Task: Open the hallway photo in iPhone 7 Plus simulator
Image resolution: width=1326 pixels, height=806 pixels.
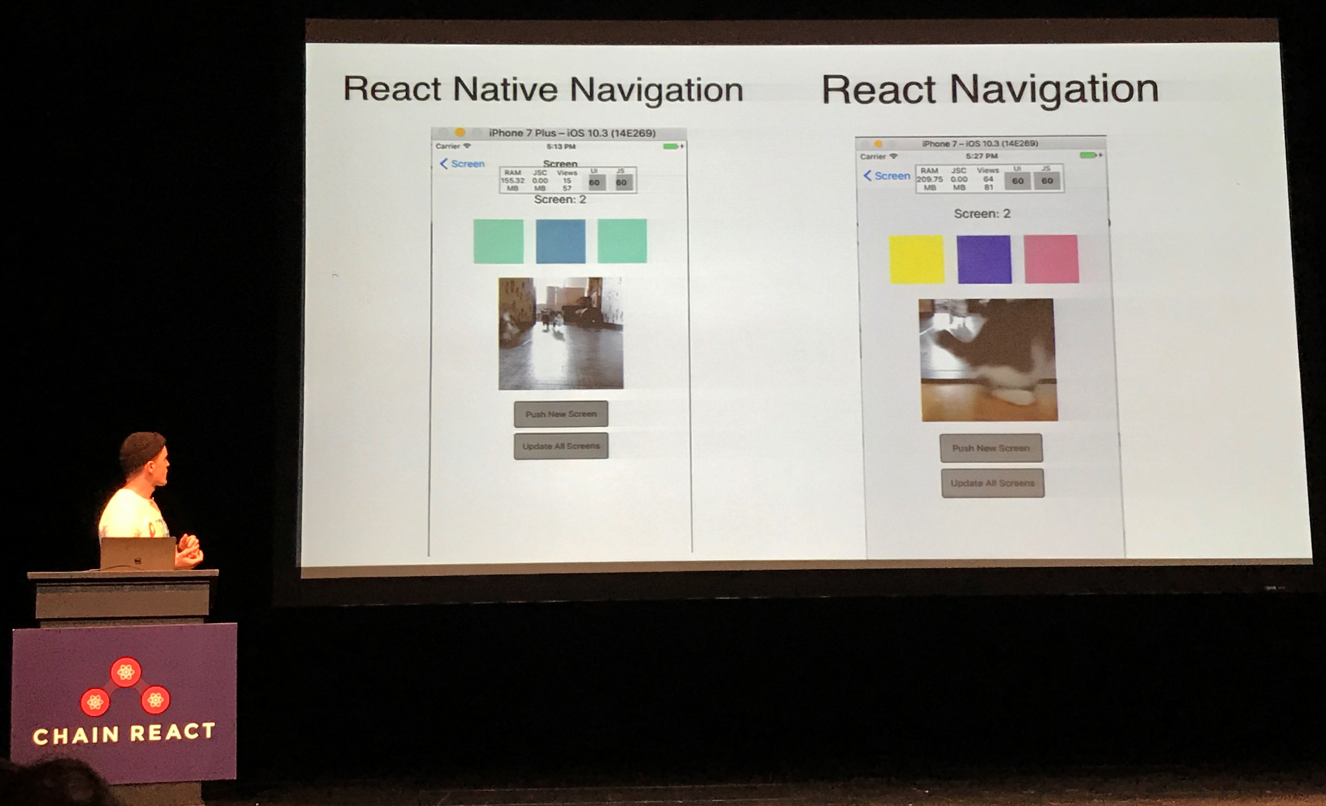Action: [561, 333]
